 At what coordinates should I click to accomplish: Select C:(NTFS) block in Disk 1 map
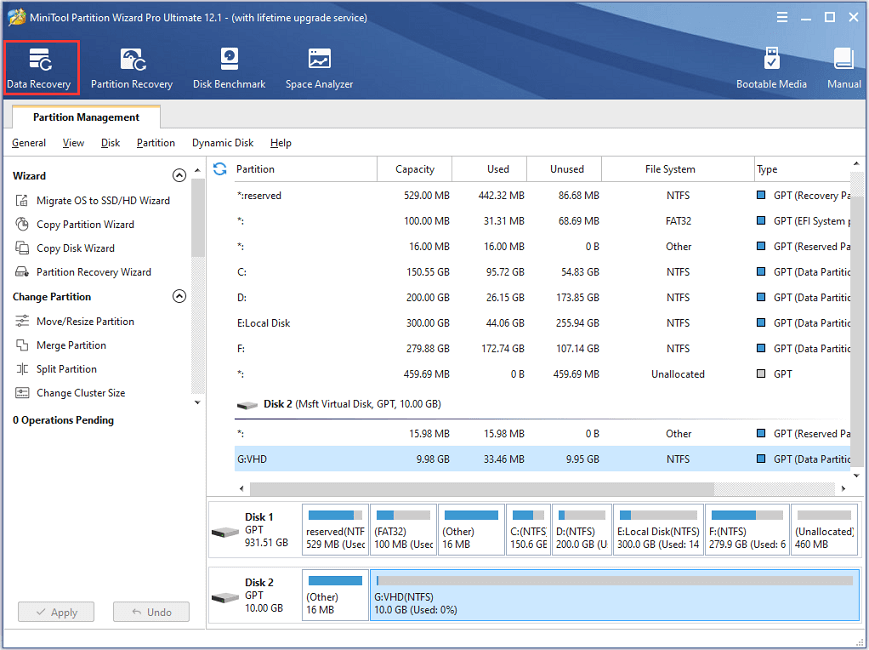click(528, 530)
